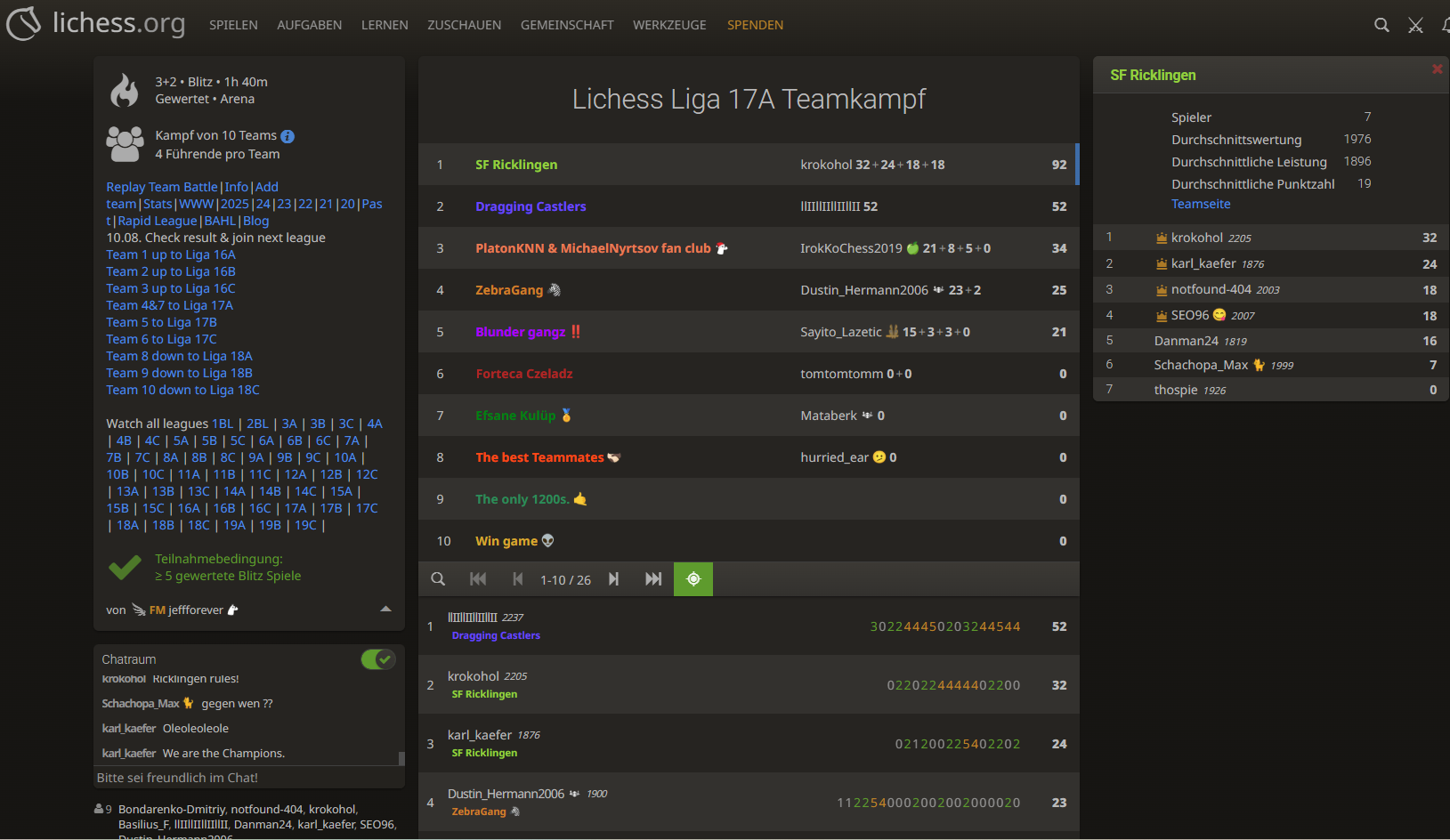
Task: Open the Rapid League link
Action: pyautogui.click(x=158, y=221)
